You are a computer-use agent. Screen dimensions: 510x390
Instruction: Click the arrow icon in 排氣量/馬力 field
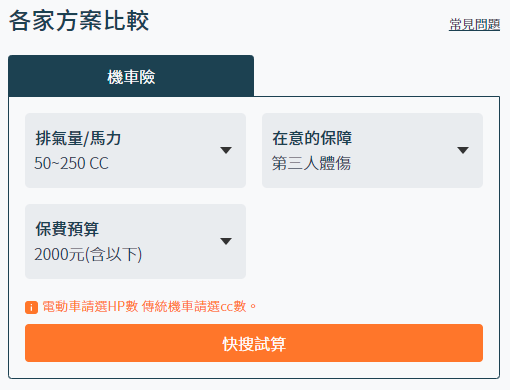click(x=226, y=150)
